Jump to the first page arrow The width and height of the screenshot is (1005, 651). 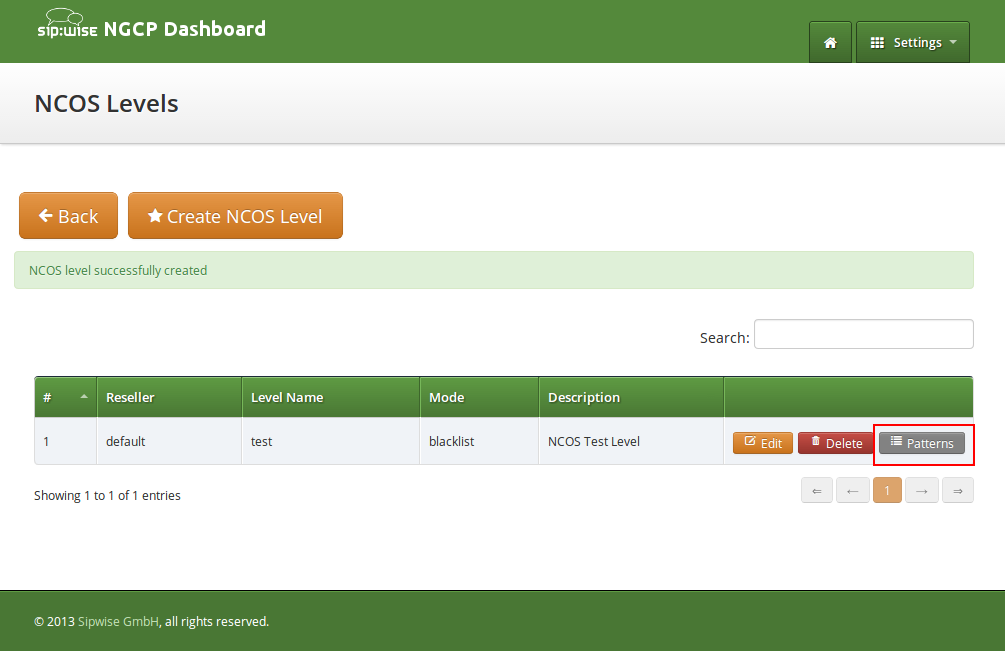tap(817, 491)
